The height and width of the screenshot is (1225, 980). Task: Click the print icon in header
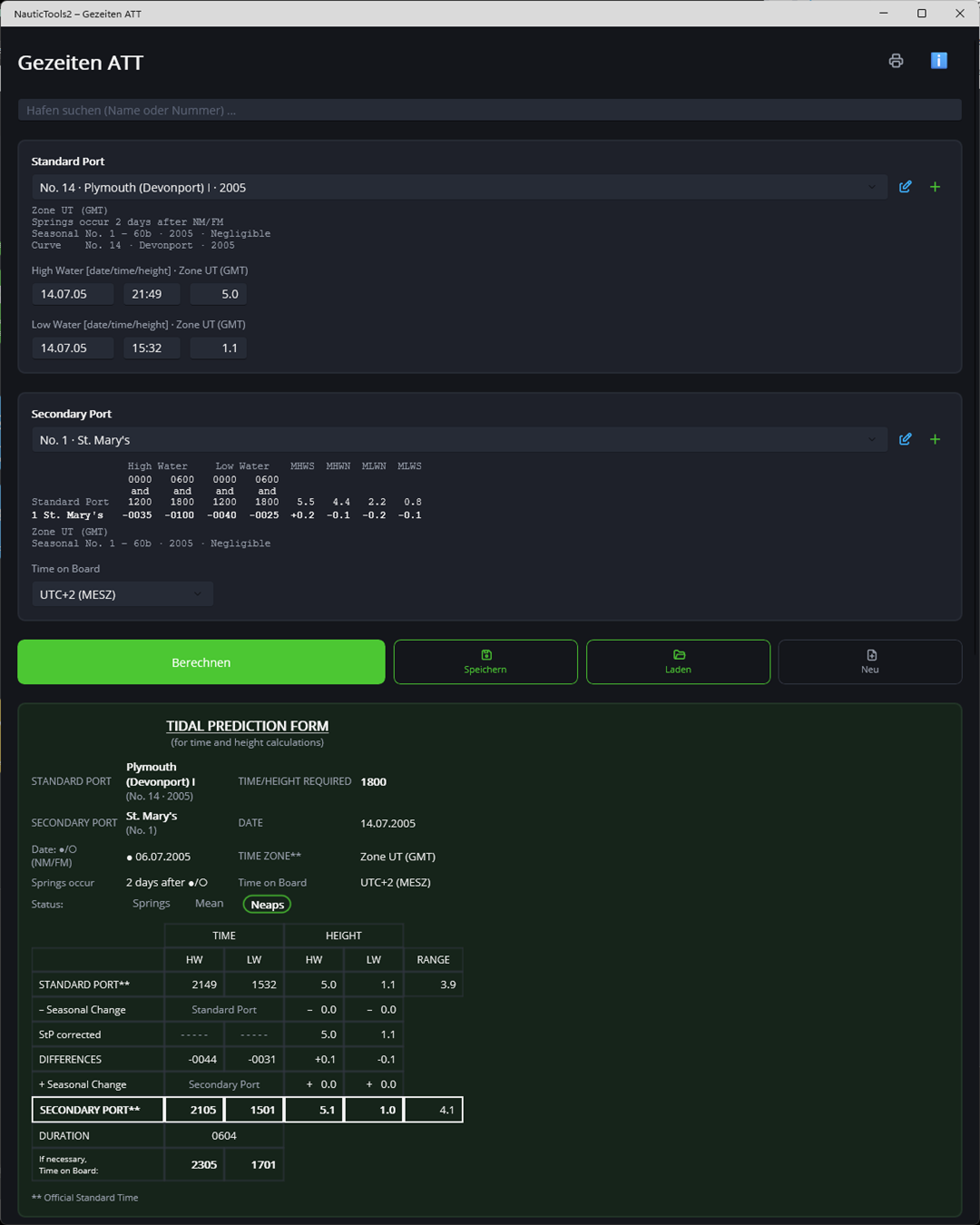[x=896, y=61]
